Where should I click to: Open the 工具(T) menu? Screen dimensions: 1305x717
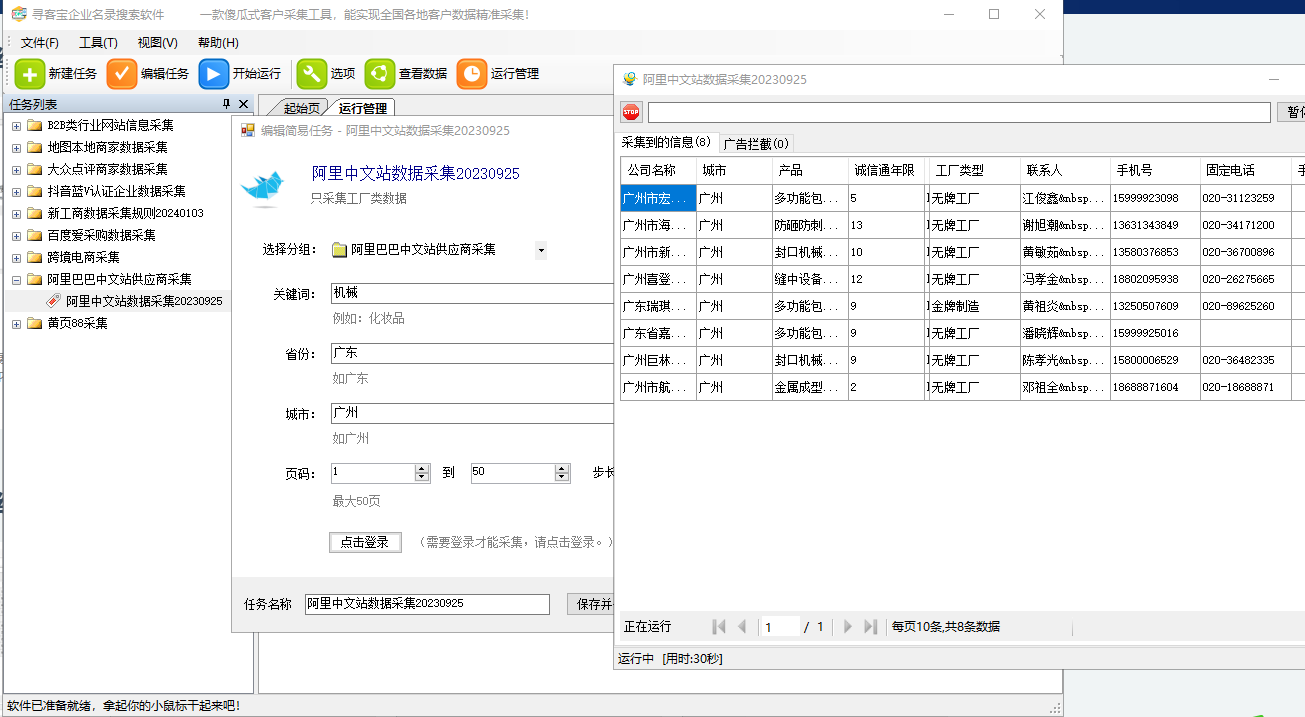pyautogui.click(x=98, y=43)
